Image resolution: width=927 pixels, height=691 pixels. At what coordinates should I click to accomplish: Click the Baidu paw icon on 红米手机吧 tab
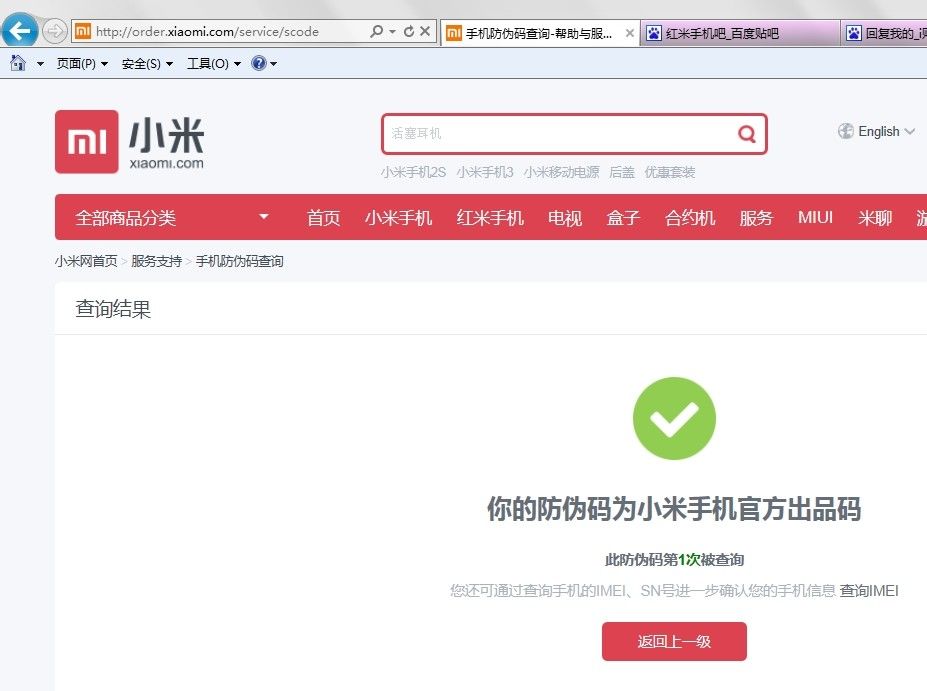tap(653, 33)
